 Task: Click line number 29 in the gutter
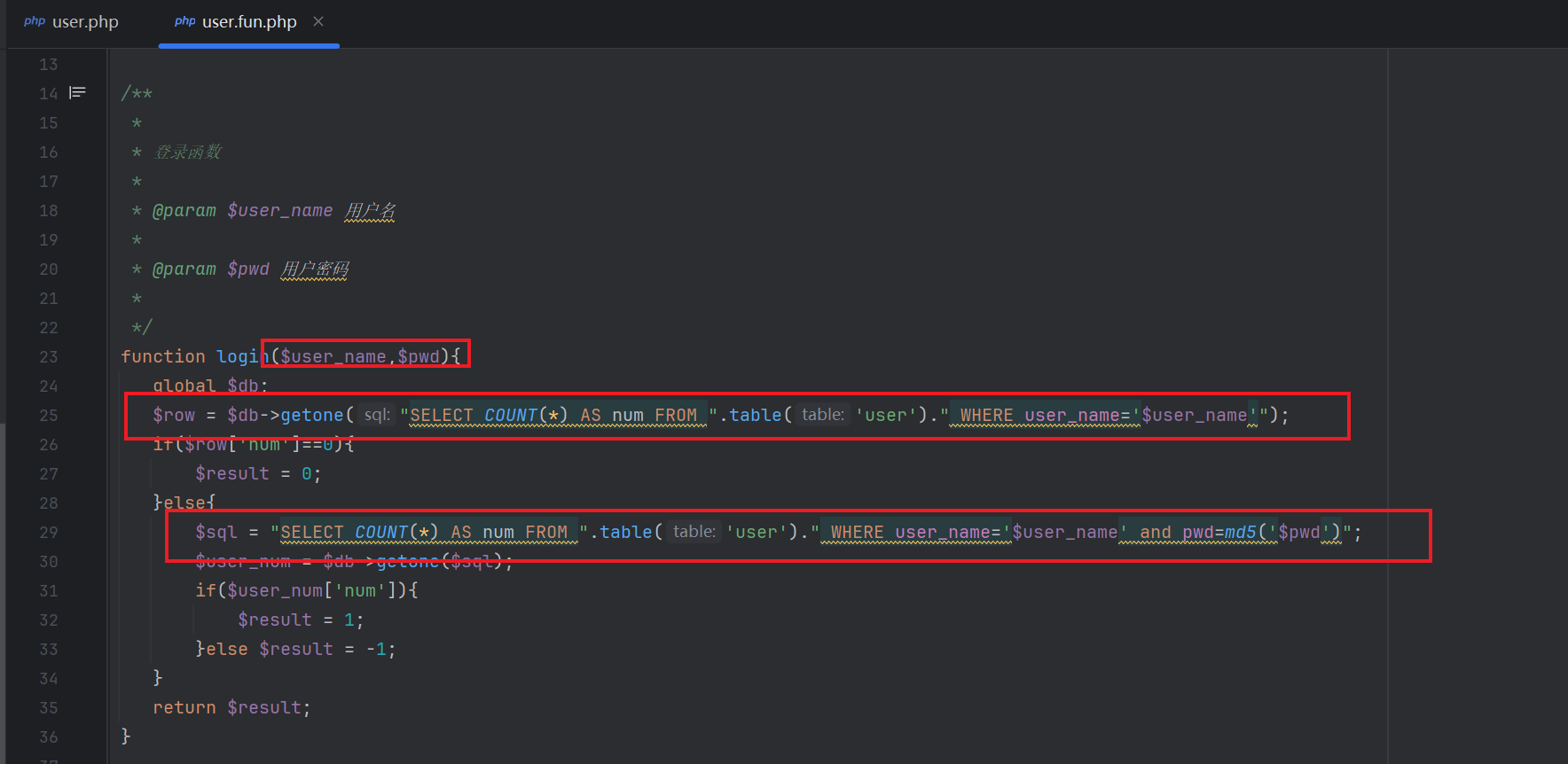pyautogui.click(x=48, y=533)
